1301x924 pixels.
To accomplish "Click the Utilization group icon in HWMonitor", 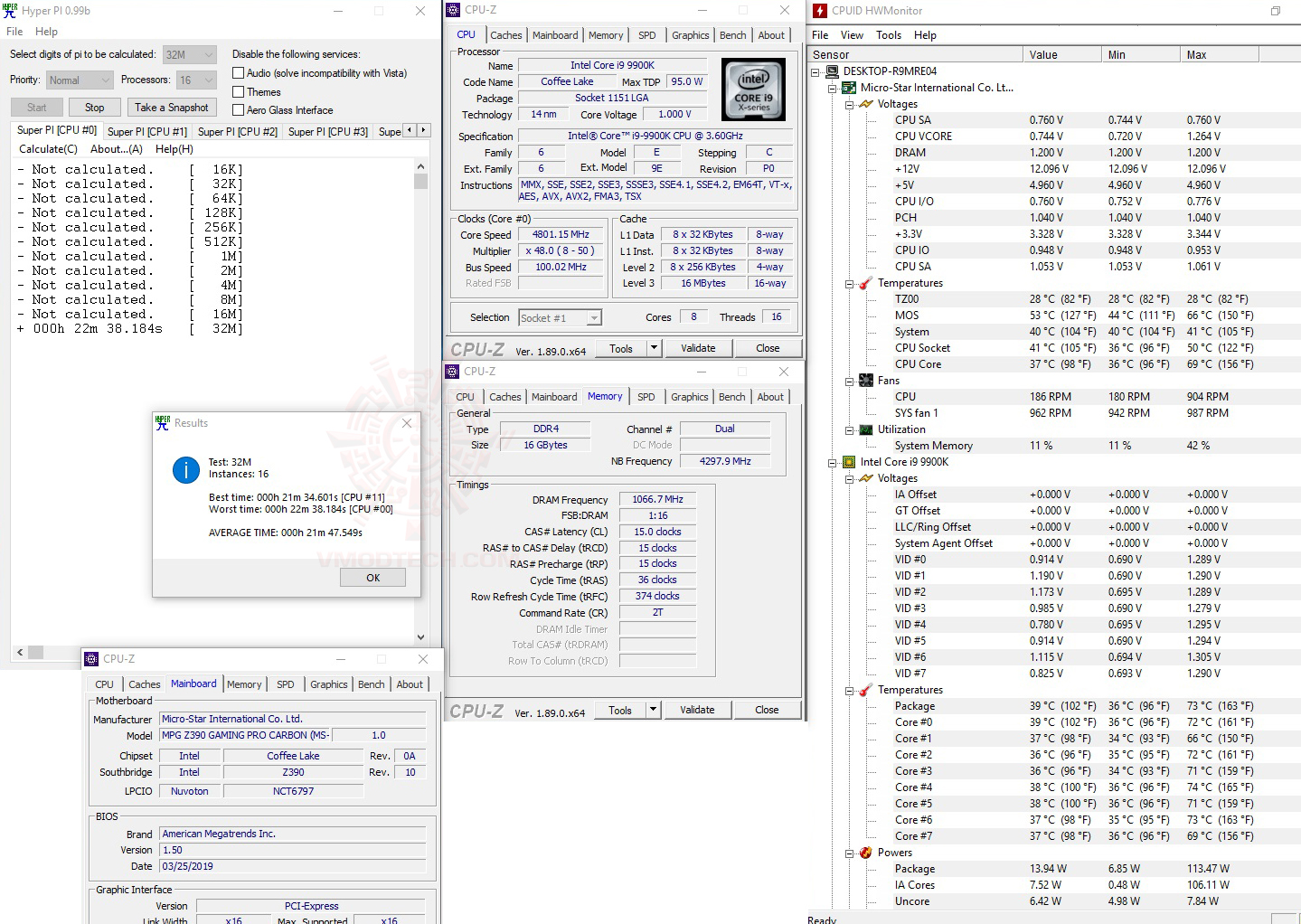I will point(866,429).
